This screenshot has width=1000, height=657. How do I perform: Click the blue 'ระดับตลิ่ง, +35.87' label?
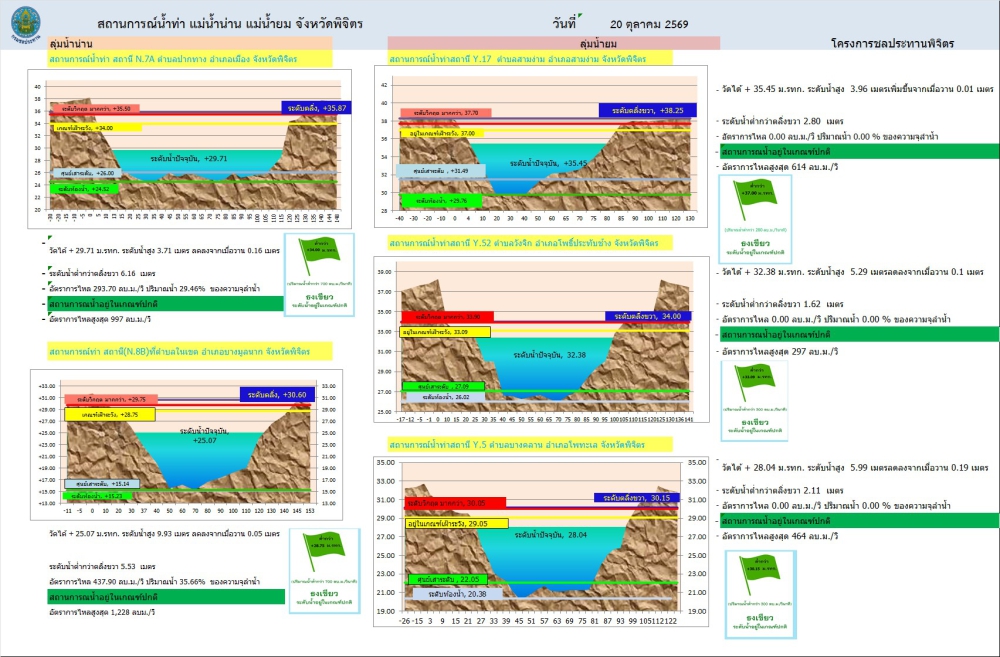click(x=316, y=108)
